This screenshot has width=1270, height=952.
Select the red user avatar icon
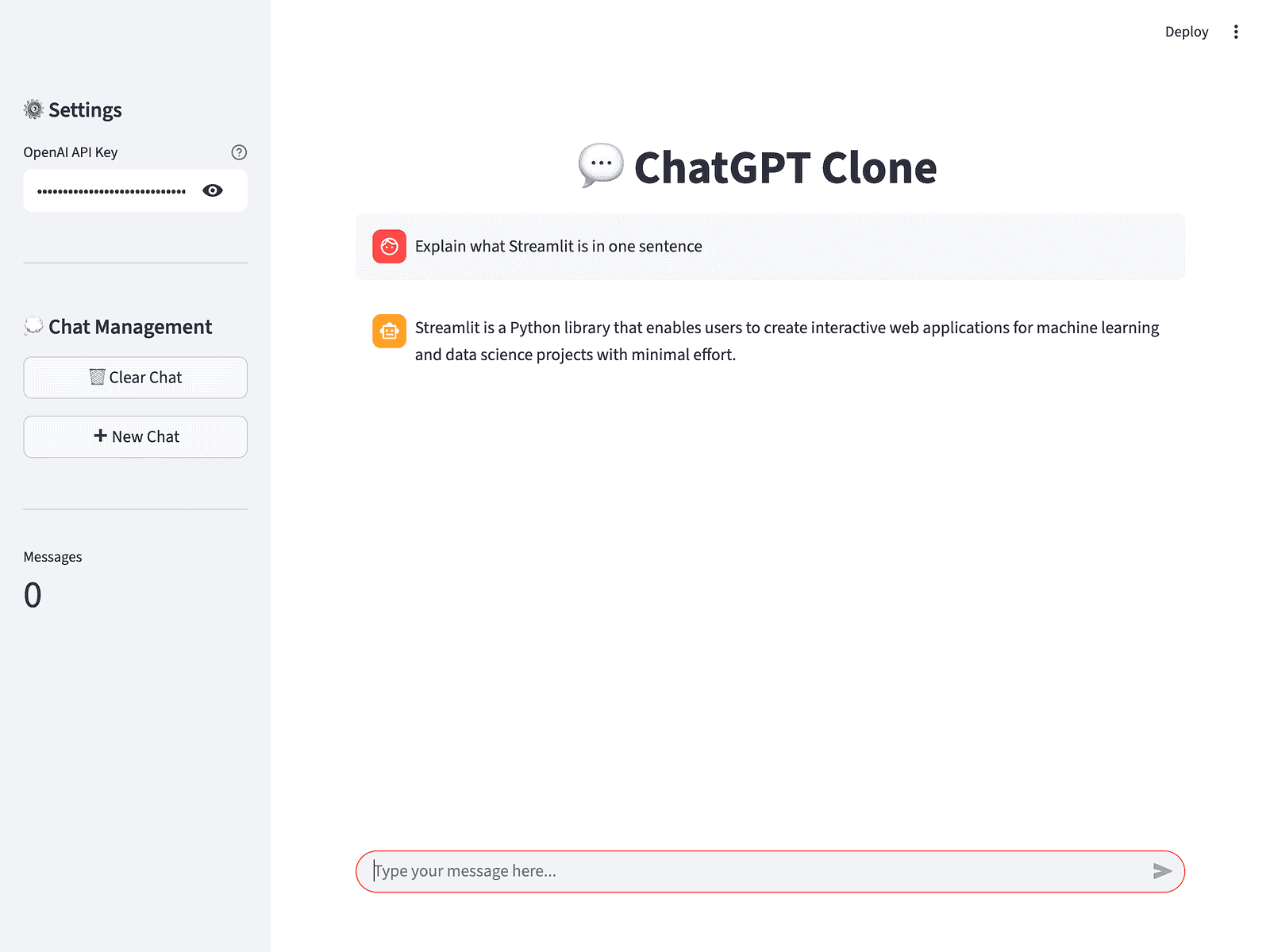pos(389,246)
